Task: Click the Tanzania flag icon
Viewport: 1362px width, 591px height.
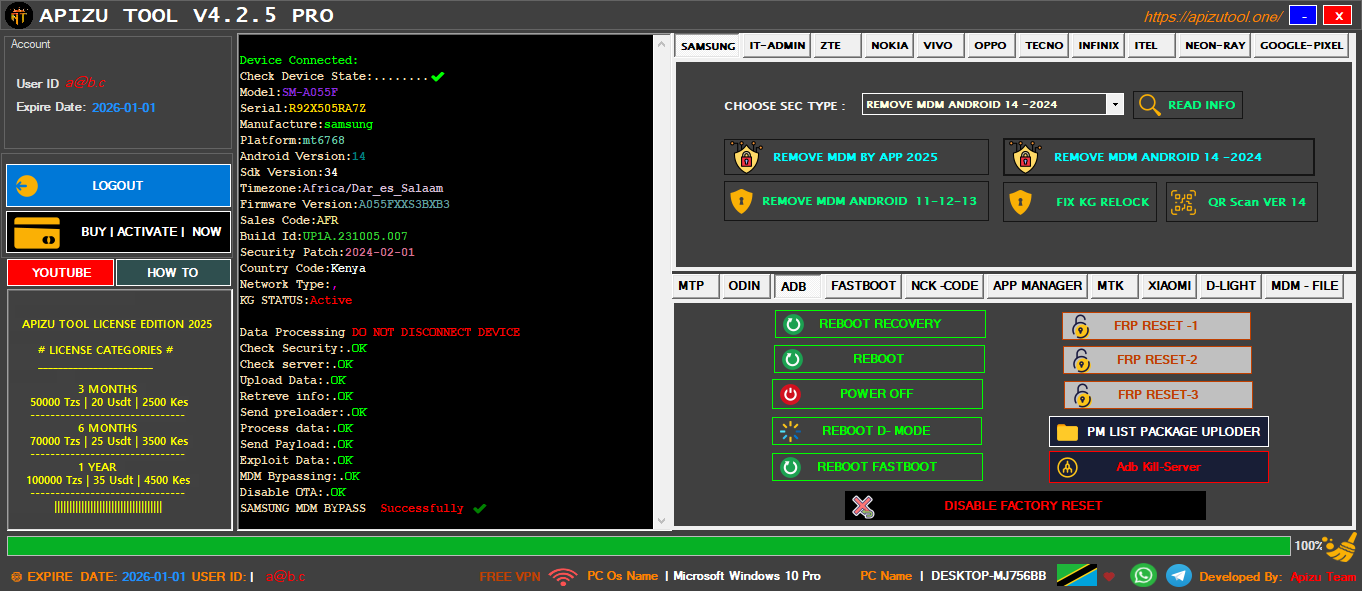Action: tap(1077, 576)
